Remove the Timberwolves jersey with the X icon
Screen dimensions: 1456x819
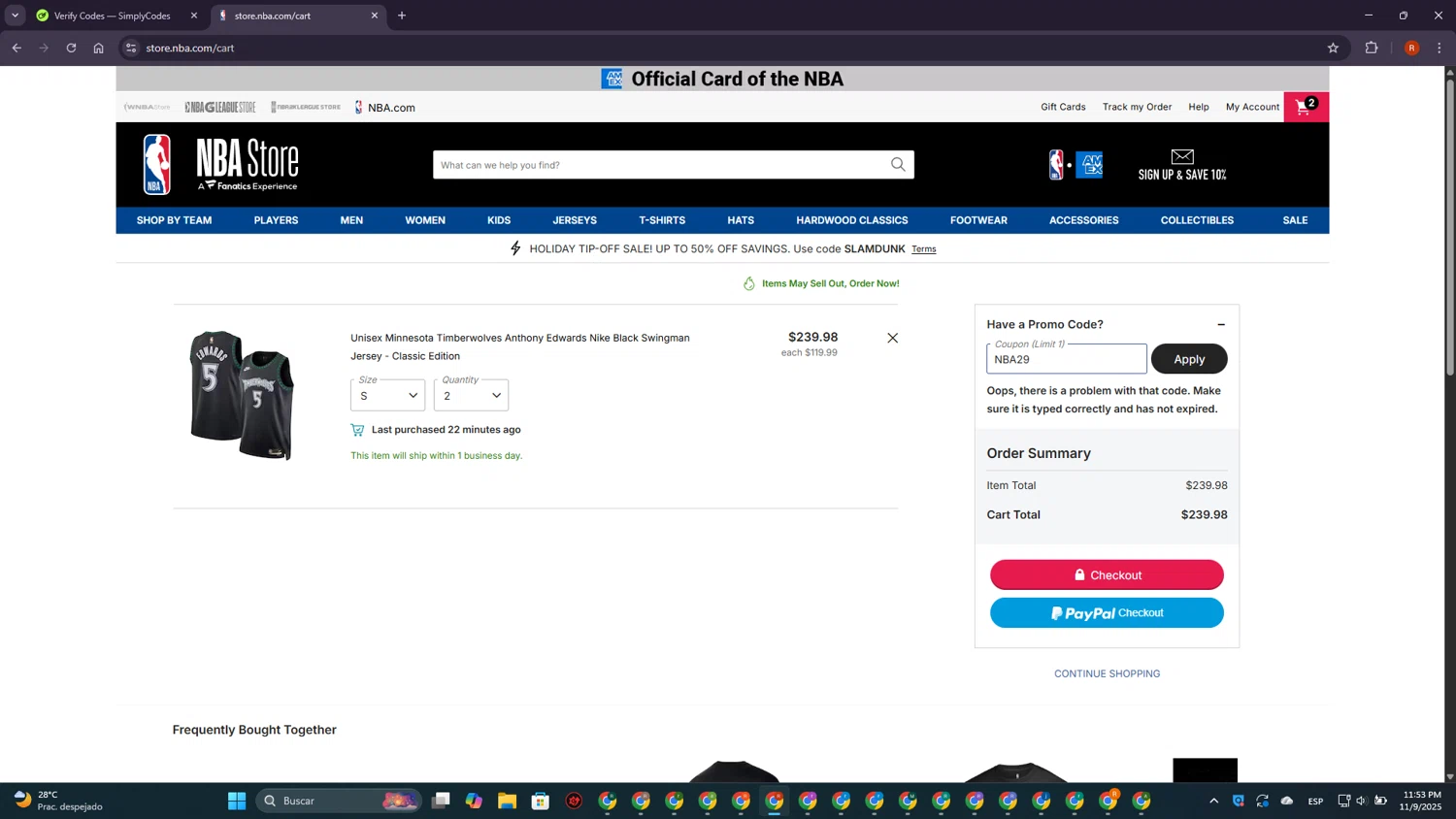pos(892,338)
